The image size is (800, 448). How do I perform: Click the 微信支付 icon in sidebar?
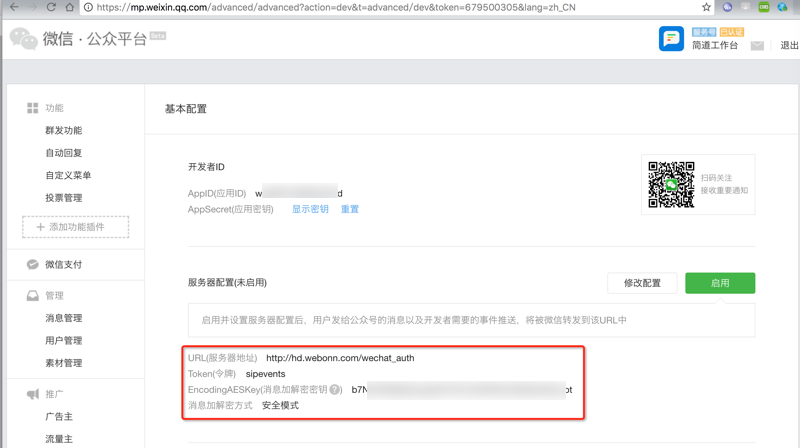[33, 264]
